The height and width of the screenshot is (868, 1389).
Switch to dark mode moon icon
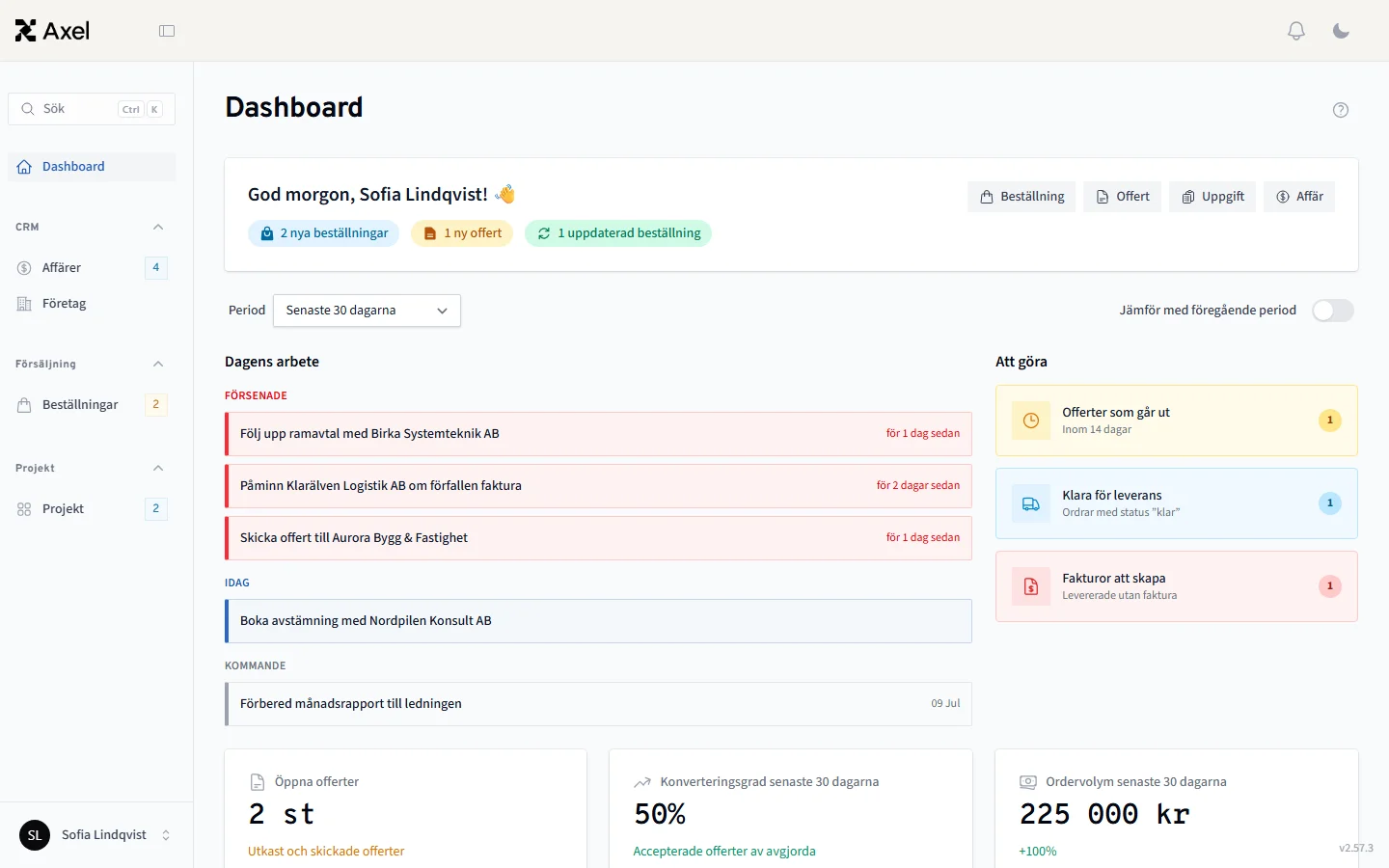1341,31
